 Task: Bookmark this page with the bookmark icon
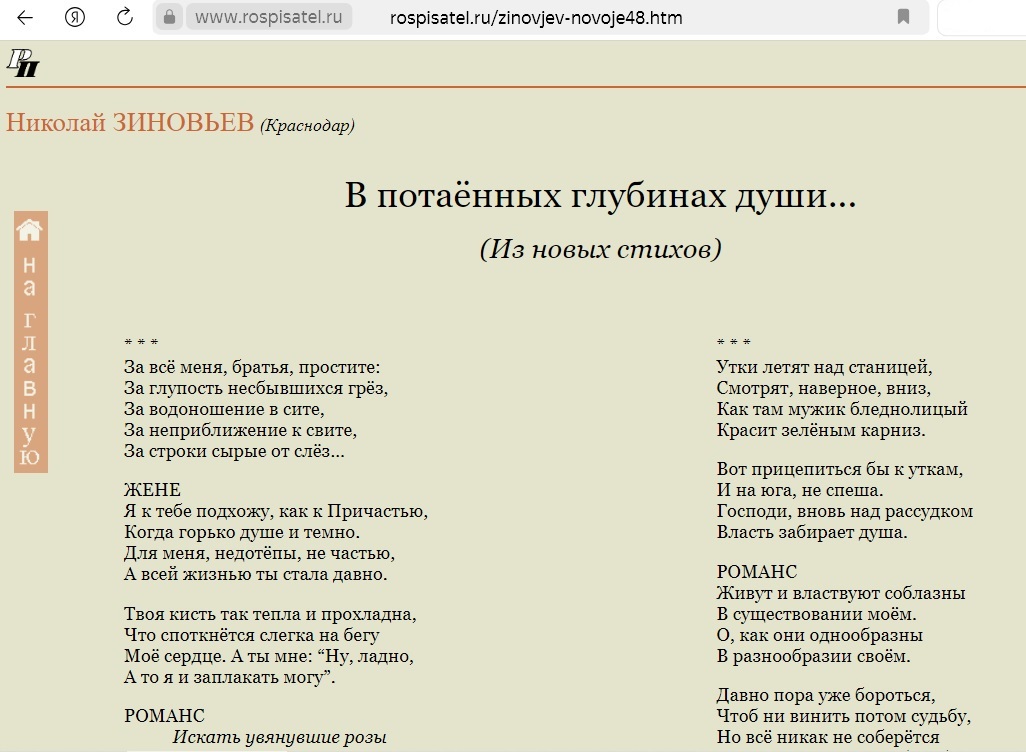point(903,17)
